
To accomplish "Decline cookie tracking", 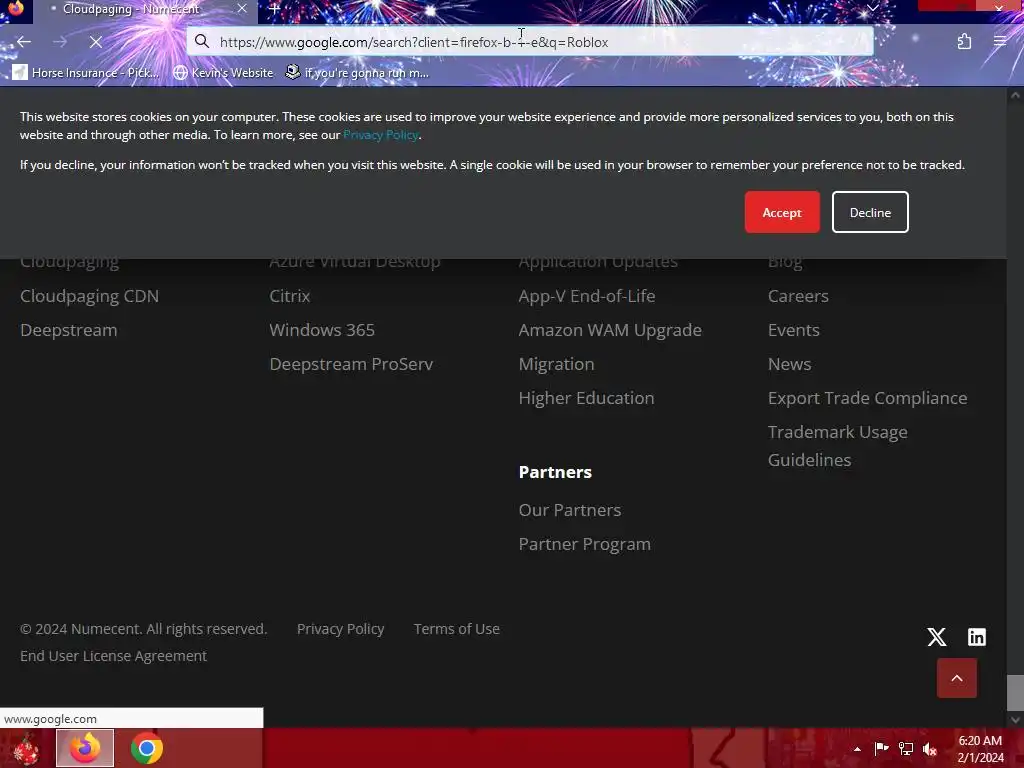I will point(870,212).
